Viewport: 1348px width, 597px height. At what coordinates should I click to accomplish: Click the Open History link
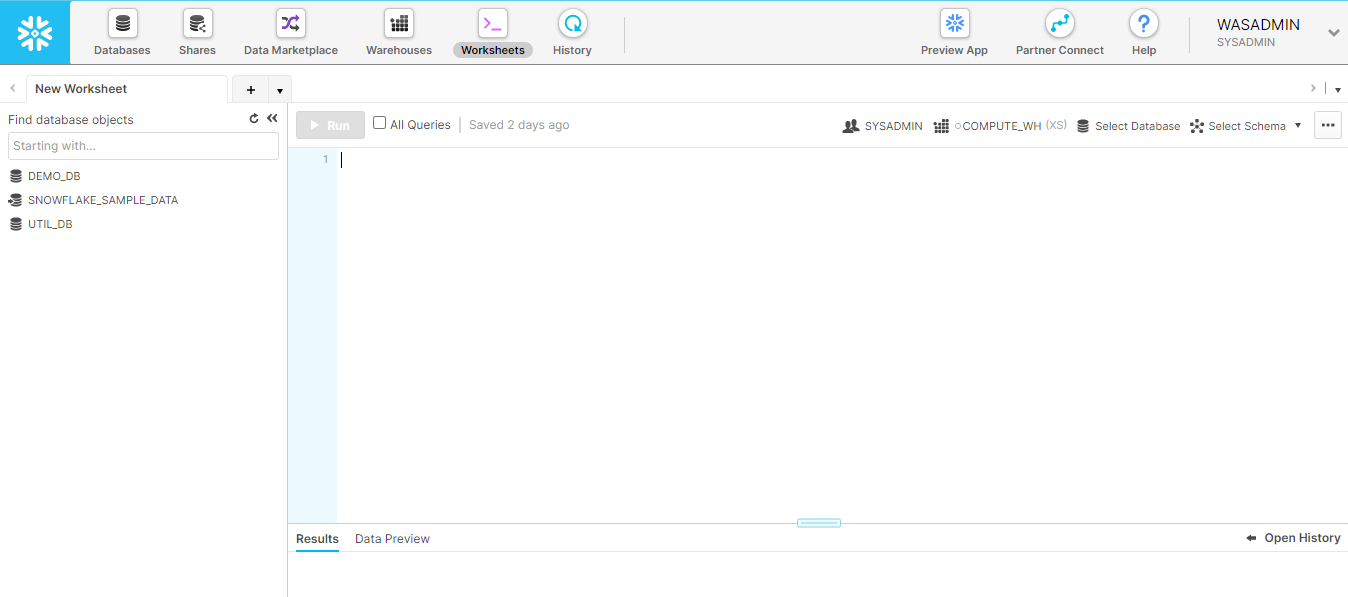(x=1302, y=538)
